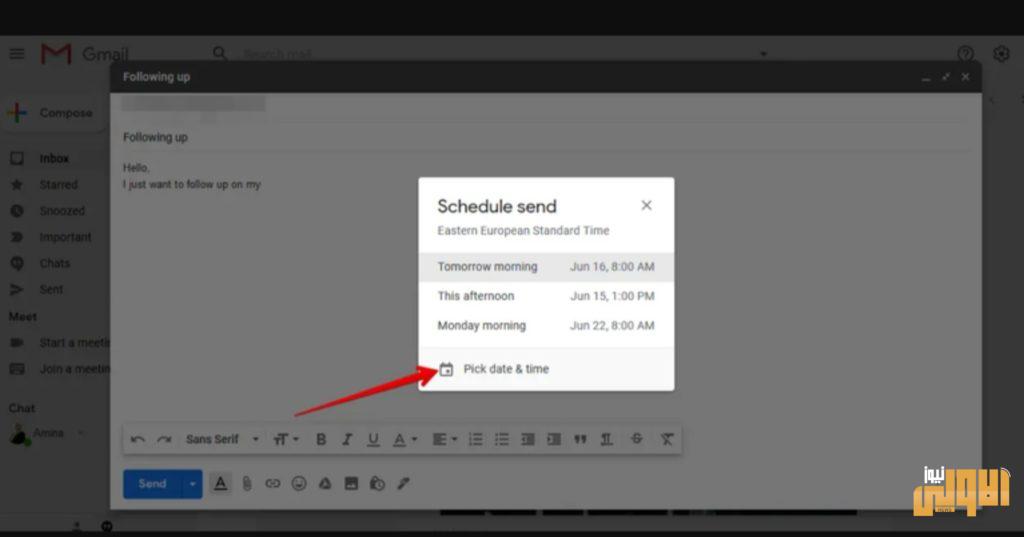Screen dimensions: 1024x537
Task: Open the emoji picker
Action: pos(299,483)
